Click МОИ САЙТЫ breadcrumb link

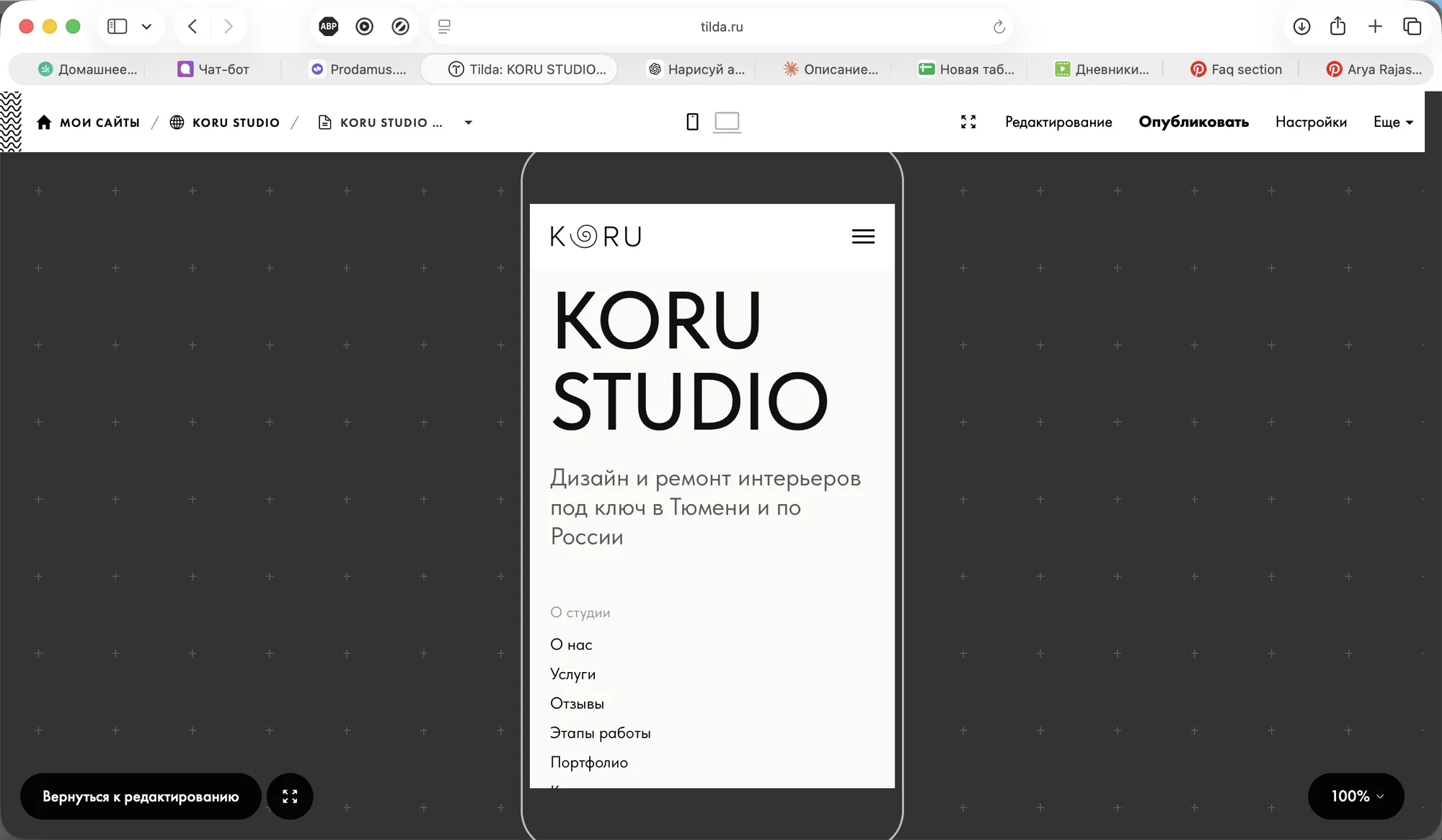pyautogui.click(x=99, y=123)
